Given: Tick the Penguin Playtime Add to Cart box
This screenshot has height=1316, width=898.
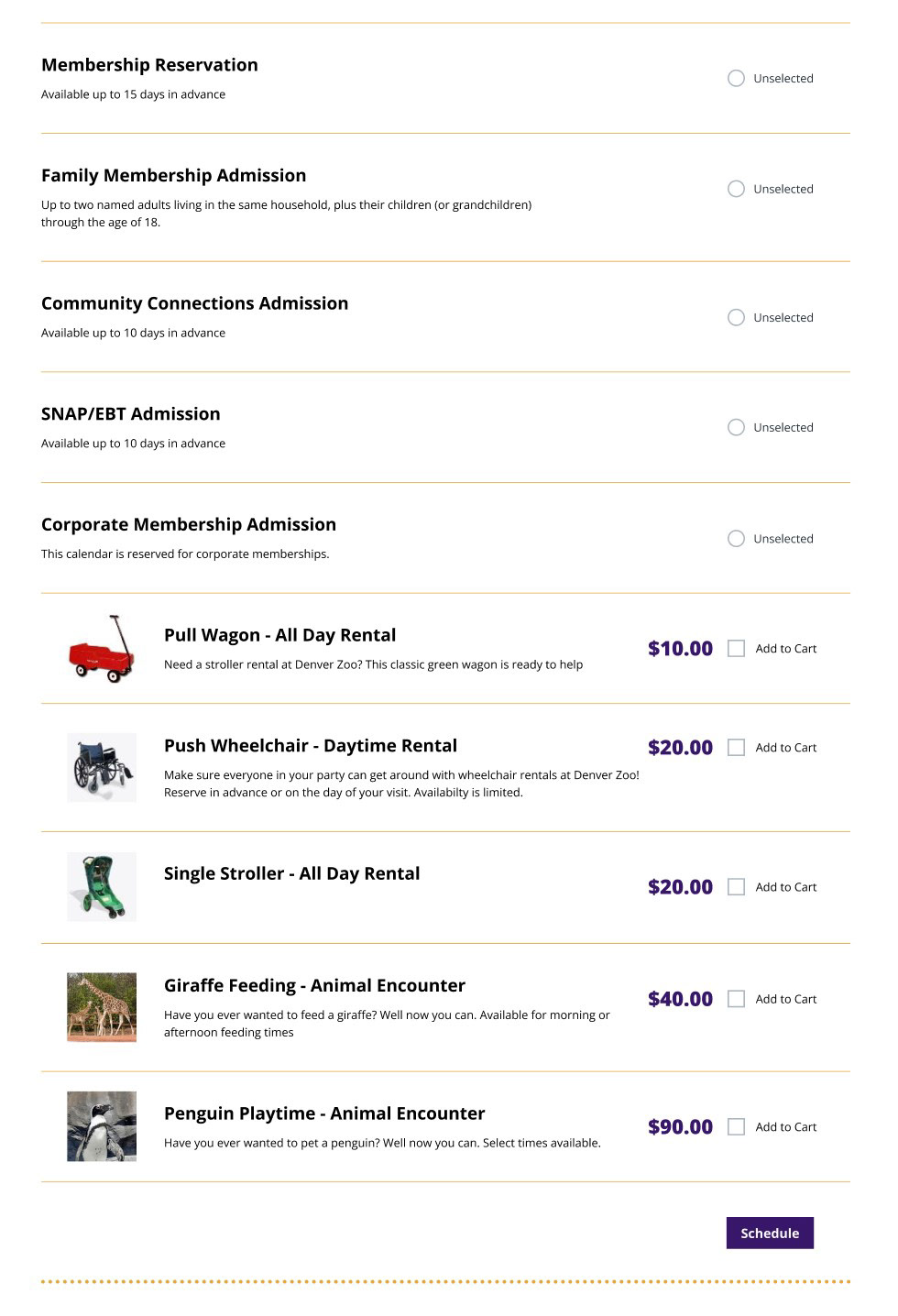Looking at the screenshot, I should click(x=736, y=1127).
